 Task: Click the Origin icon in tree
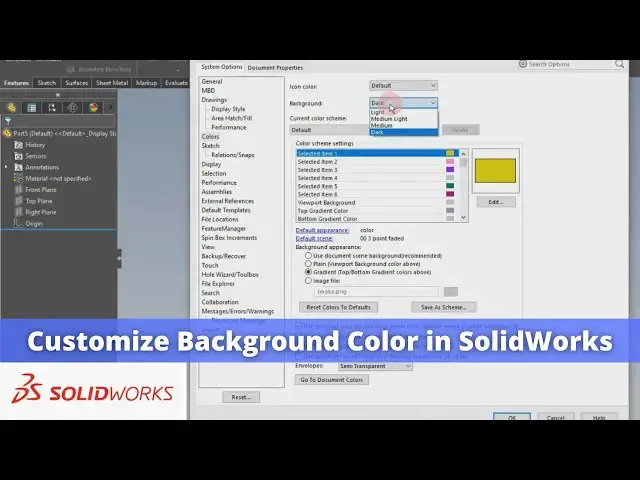pos(19,223)
